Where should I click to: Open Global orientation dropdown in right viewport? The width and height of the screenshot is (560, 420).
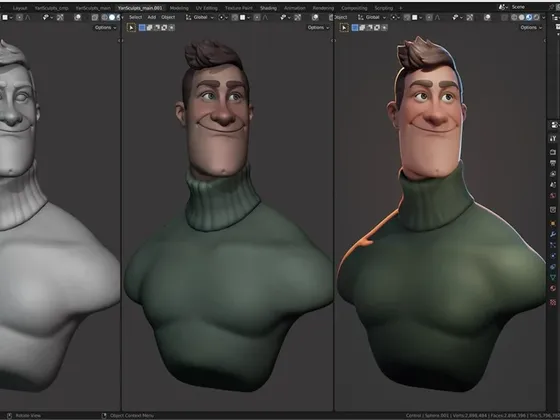(x=372, y=17)
